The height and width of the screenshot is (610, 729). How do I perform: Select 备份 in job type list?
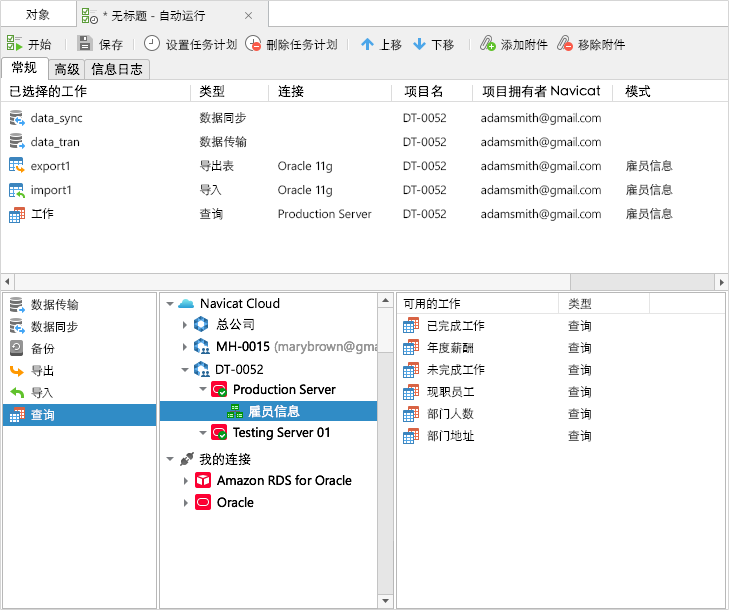coord(42,349)
